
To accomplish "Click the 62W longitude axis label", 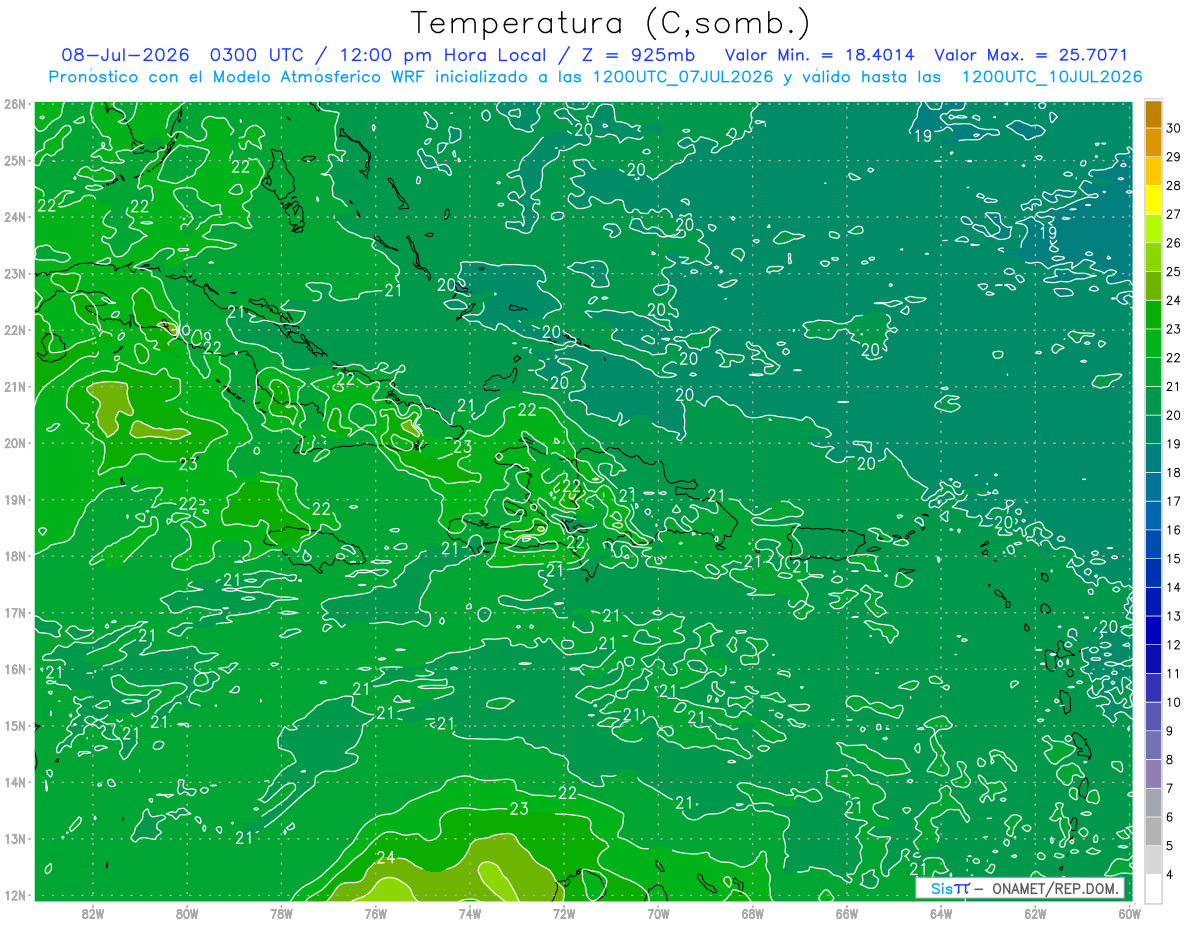I will (1035, 913).
